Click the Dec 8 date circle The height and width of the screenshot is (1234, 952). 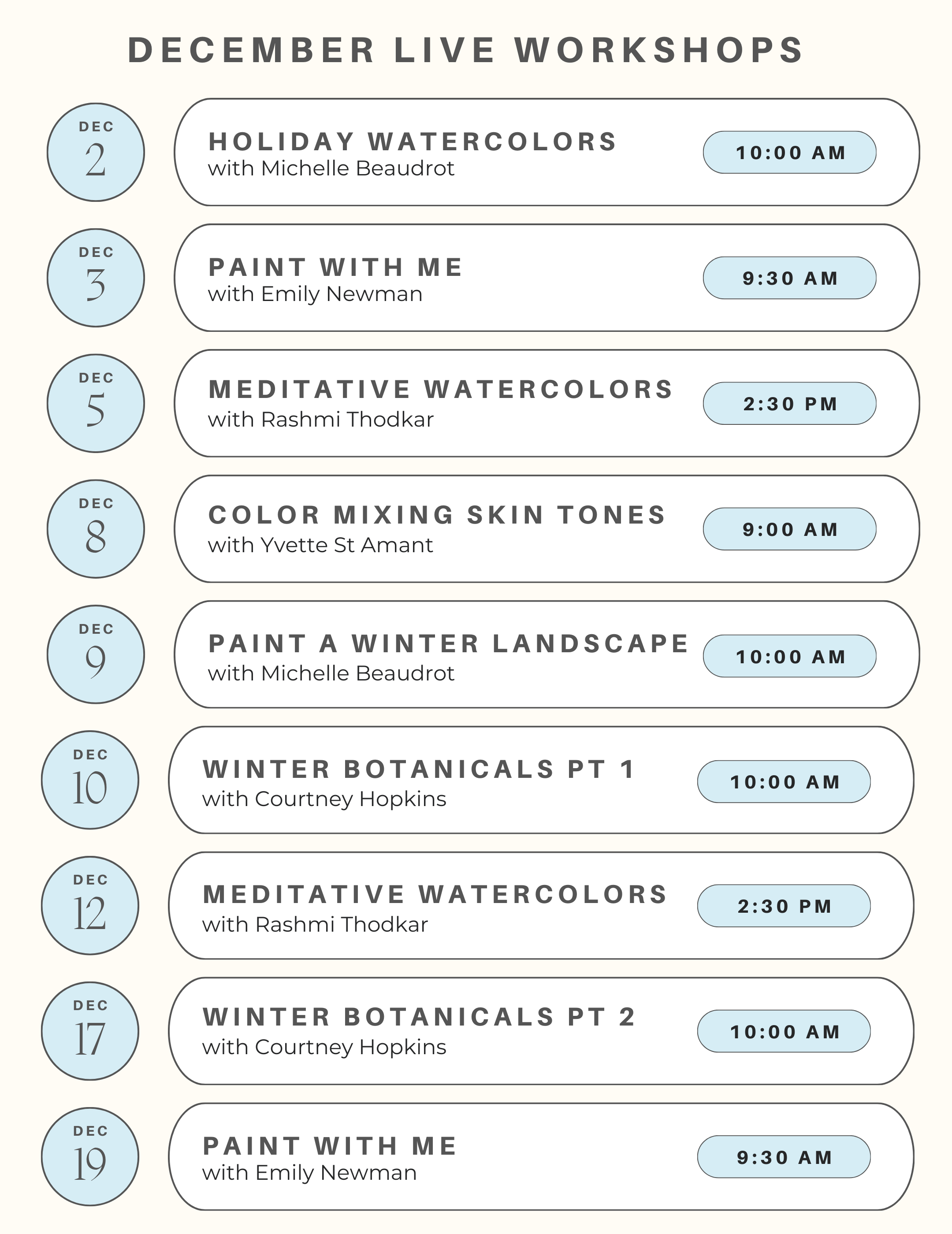pos(96,529)
